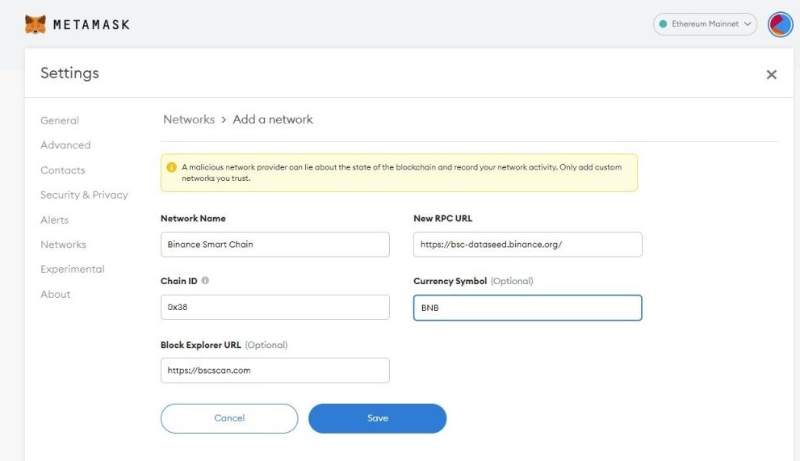Open Security & Privacy settings
The image size is (800, 461).
click(84, 195)
